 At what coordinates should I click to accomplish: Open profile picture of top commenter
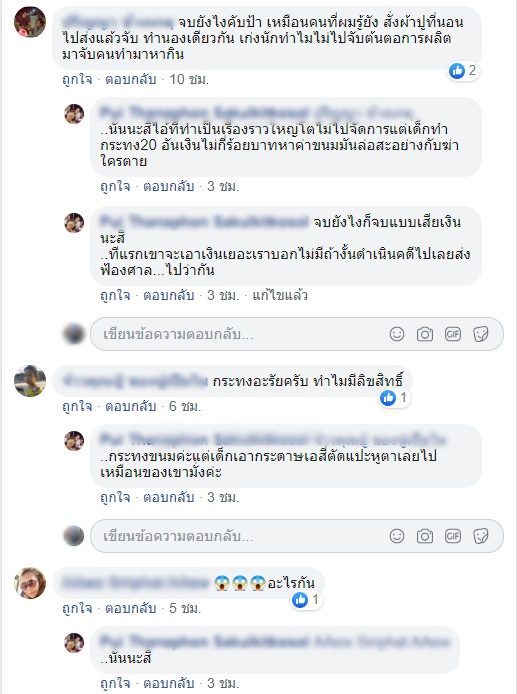pos(30,22)
